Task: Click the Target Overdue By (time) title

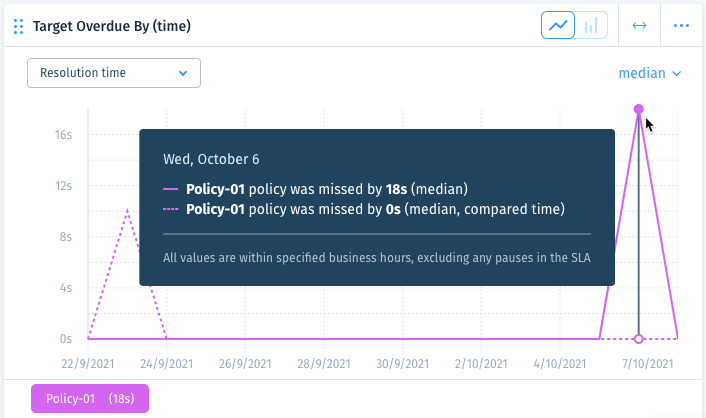Action: tap(112, 26)
